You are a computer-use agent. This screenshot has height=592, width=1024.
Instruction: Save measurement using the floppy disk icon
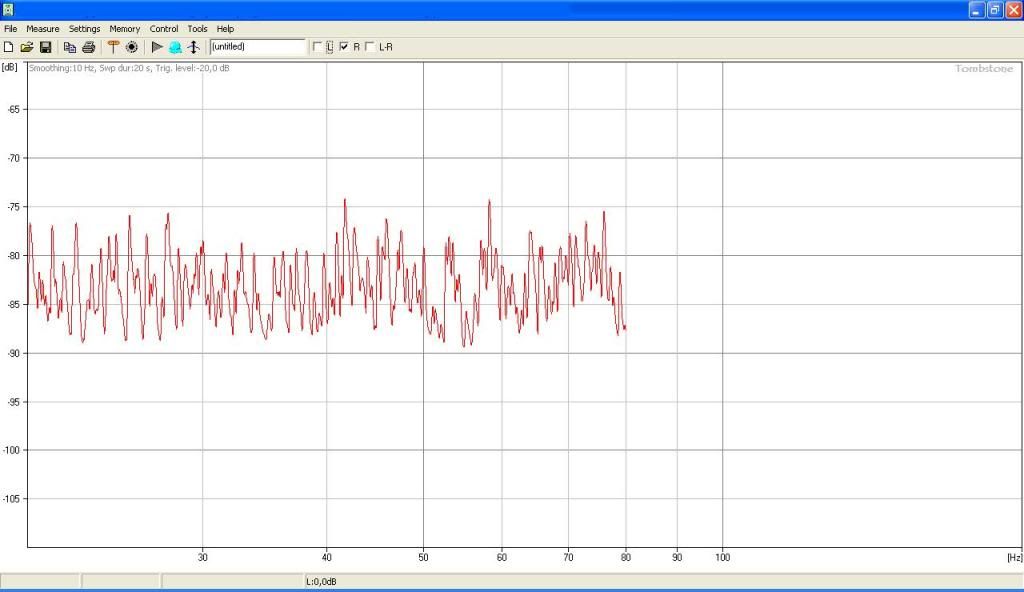click(x=45, y=47)
